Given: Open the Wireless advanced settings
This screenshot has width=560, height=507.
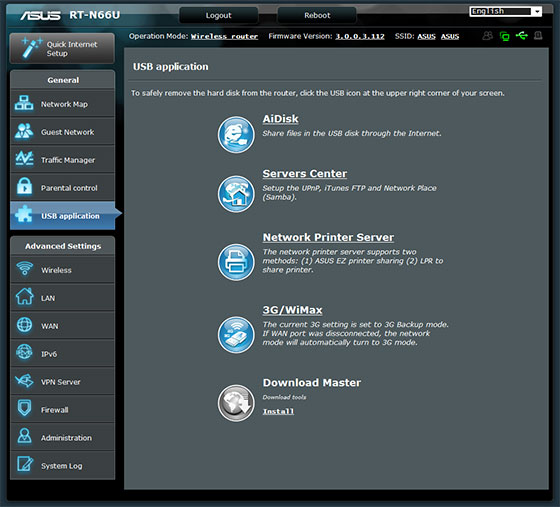Looking at the screenshot, I should [62, 270].
